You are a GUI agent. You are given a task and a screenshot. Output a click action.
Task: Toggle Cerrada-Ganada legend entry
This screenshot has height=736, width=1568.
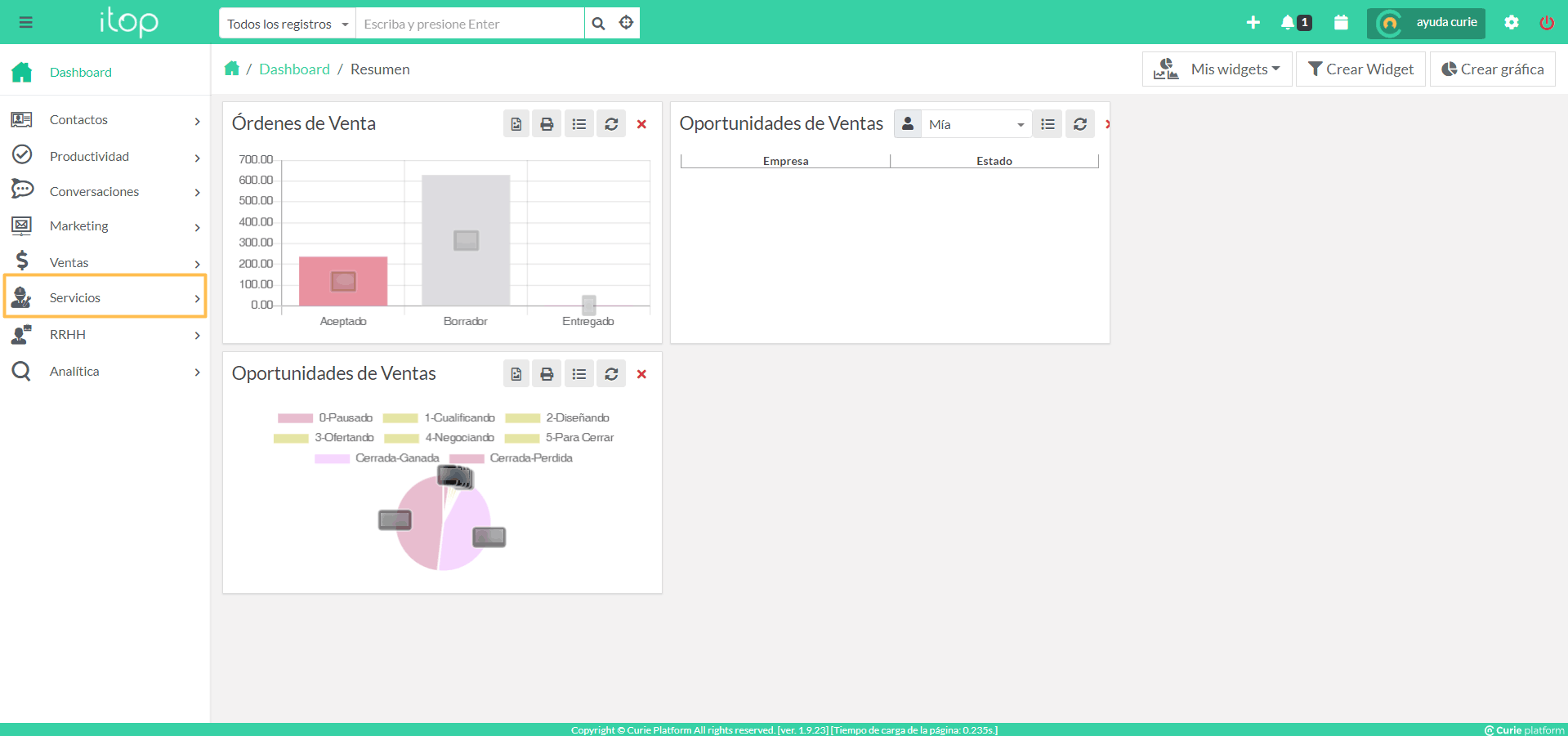click(x=377, y=458)
